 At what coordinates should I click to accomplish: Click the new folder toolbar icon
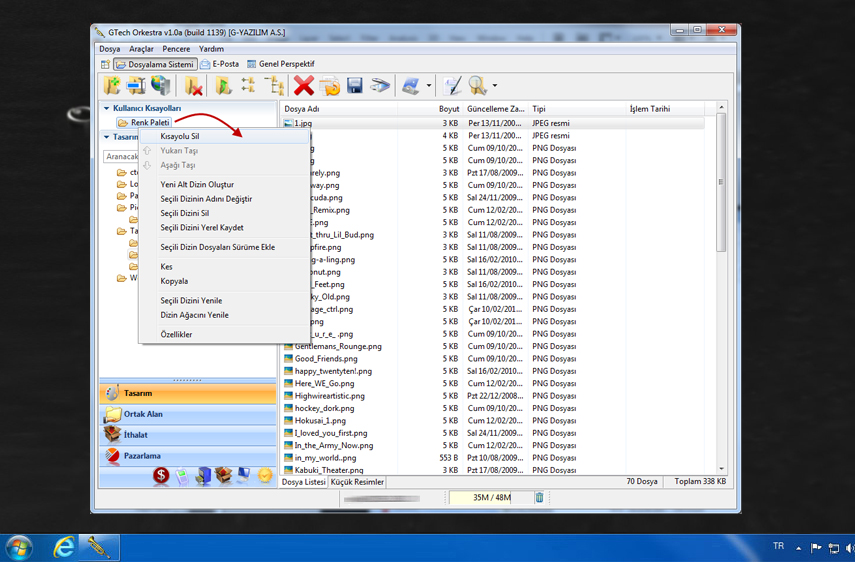tap(111, 87)
